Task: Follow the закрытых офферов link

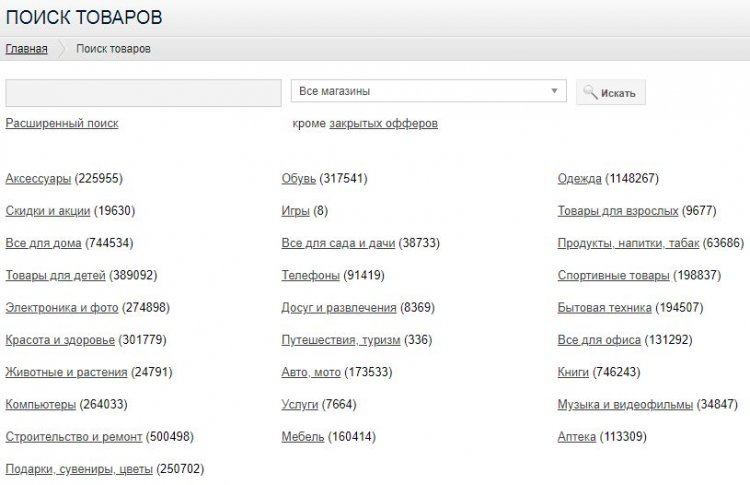Action: 383,123
